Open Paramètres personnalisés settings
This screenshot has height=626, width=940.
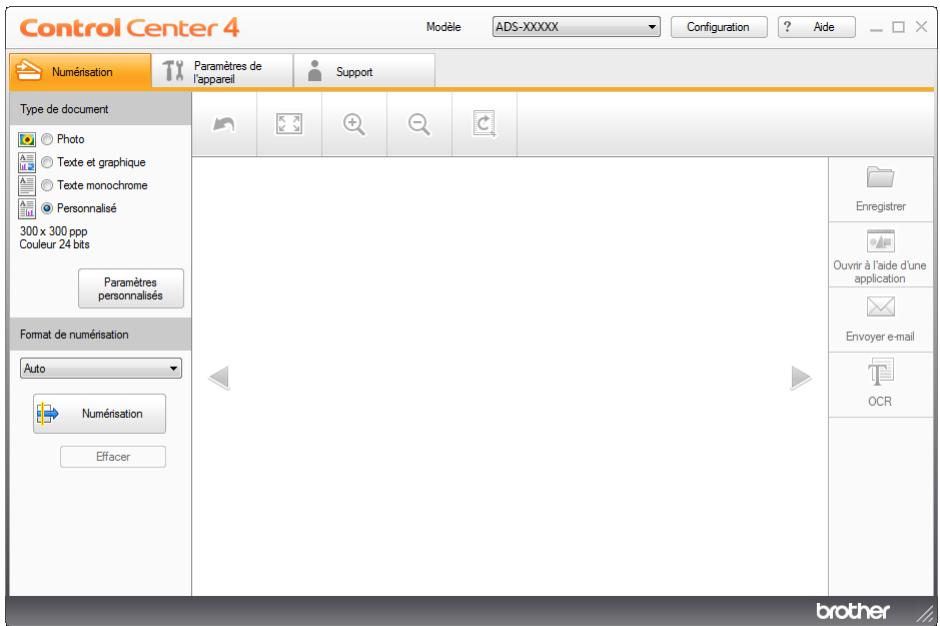point(131,288)
